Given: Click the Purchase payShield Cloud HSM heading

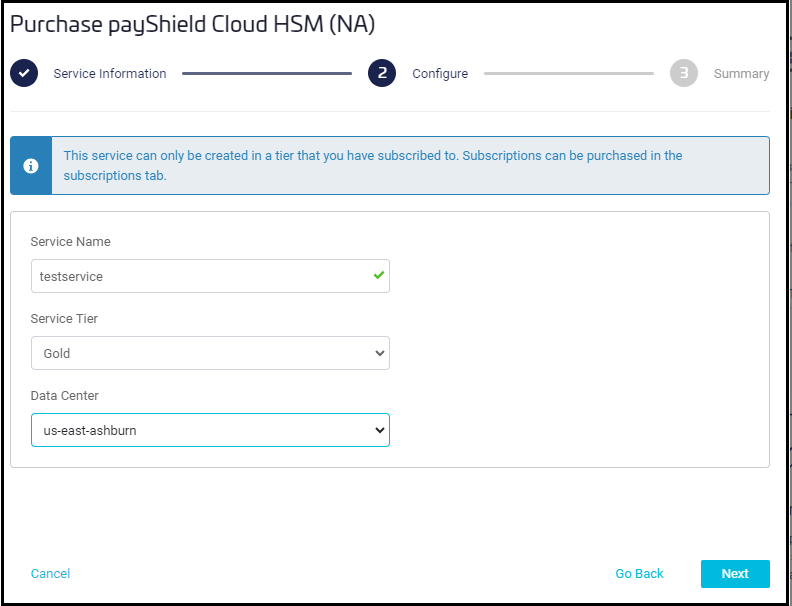Looking at the screenshot, I should click(193, 24).
